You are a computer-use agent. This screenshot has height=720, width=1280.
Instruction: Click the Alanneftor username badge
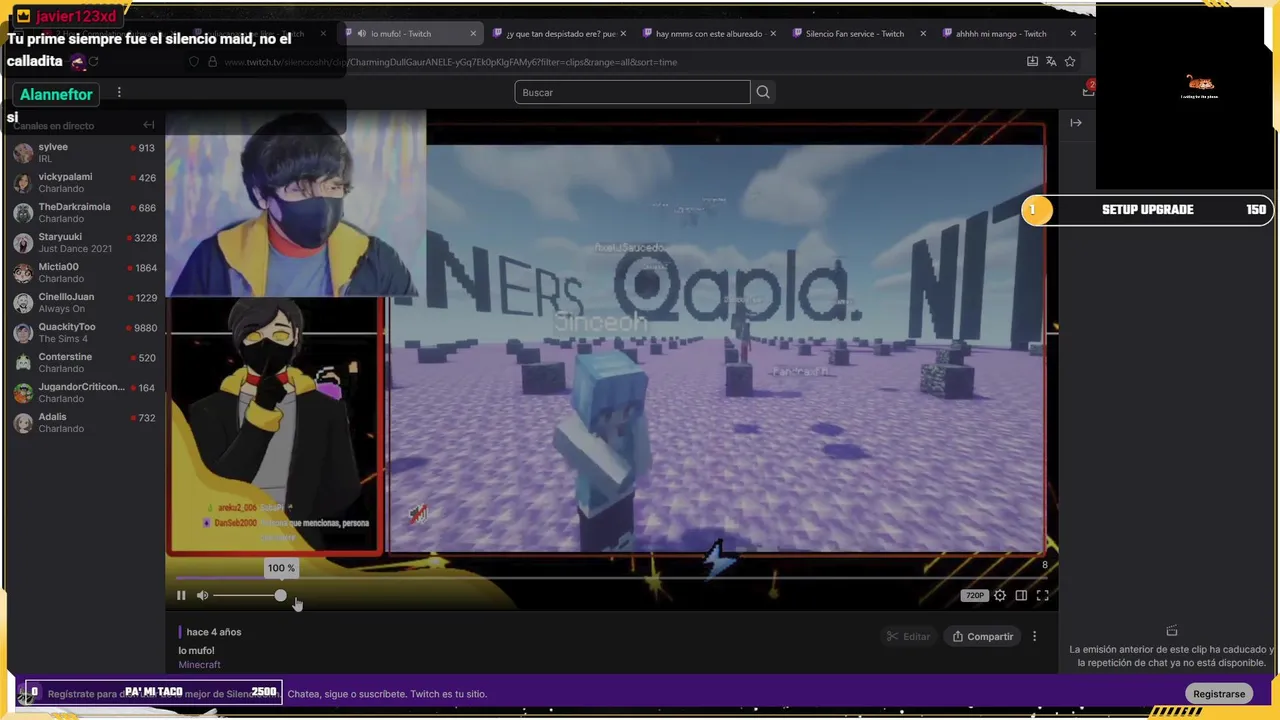[x=56, y=95]
